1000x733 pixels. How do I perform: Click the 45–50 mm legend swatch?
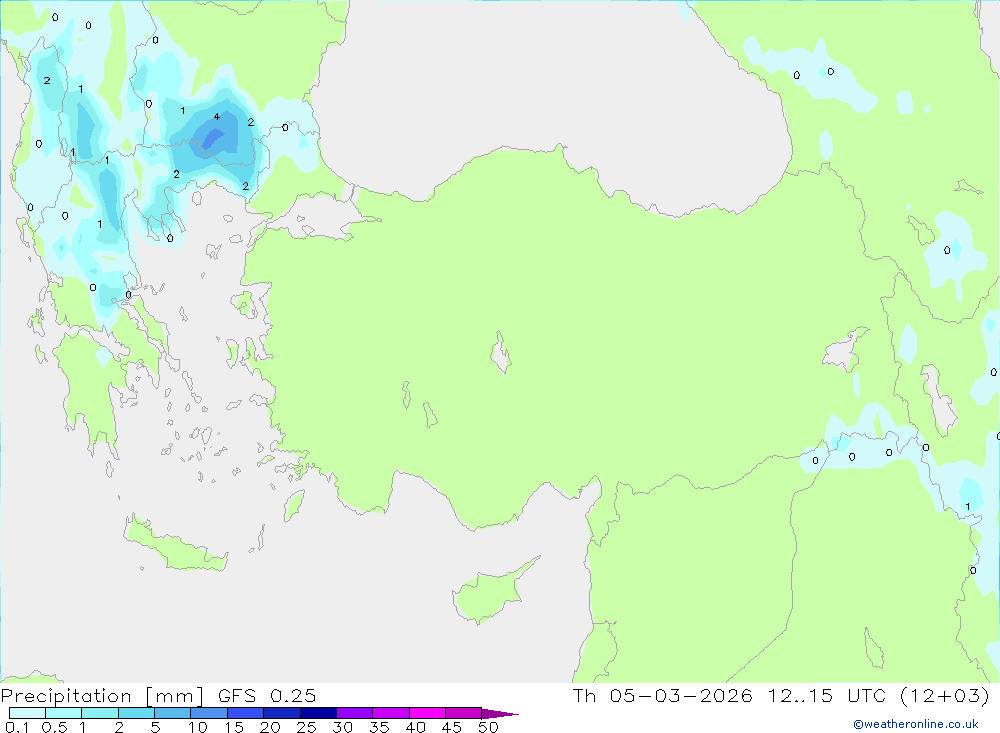click(463, 713)
